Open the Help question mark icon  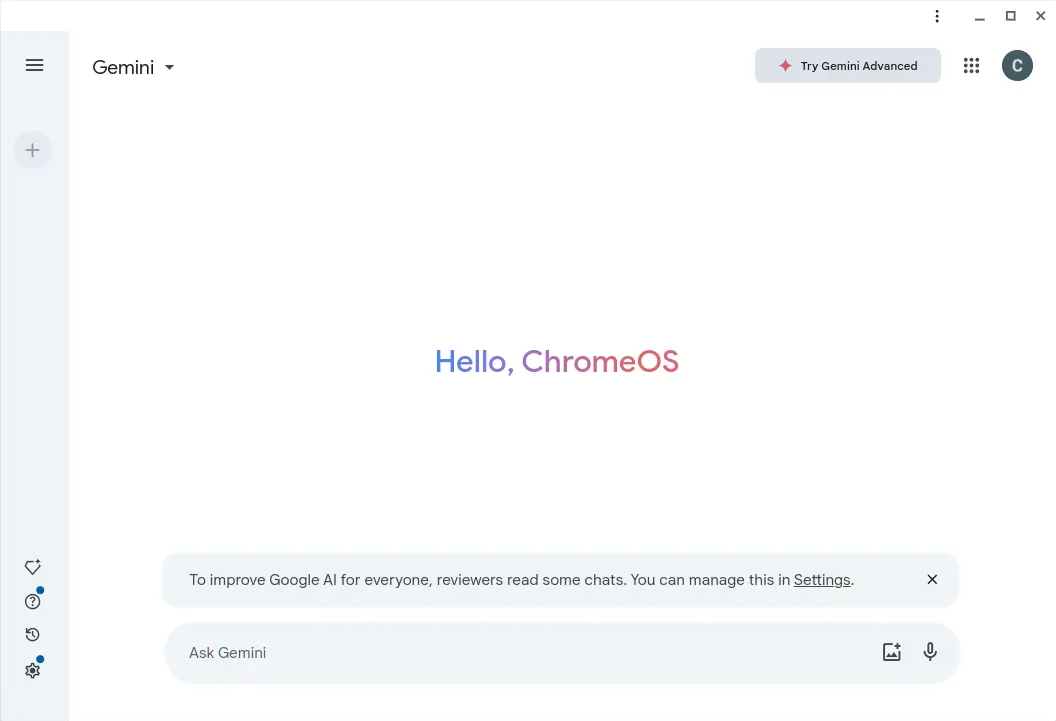point(32,601)
